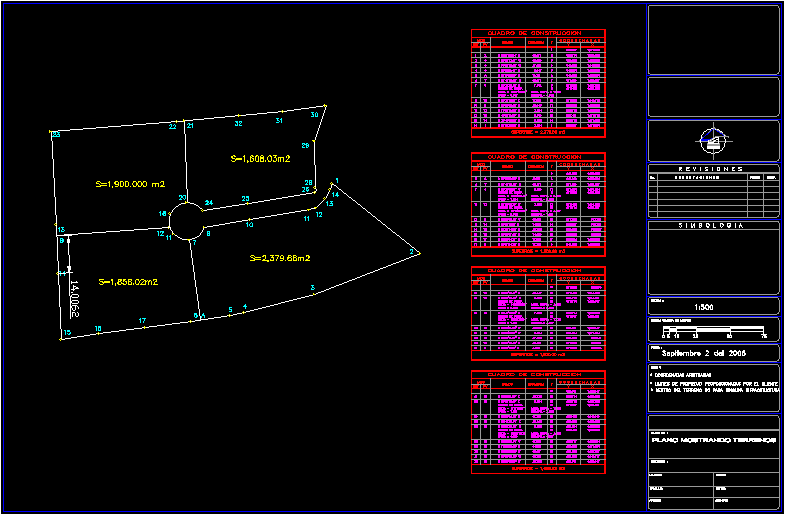
Task: Click the first Cuadro de Construccion table header
Action: click(x=538, y=34)
